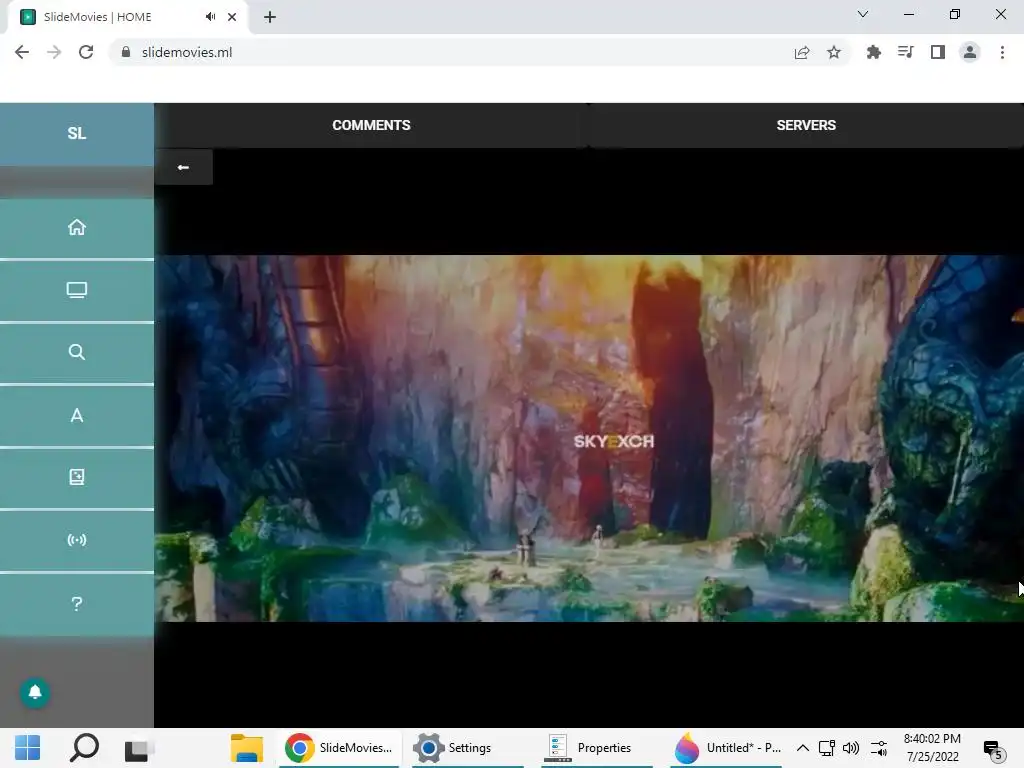View site info via lock icon
The height and width of the screenshot is (768, 1024).
tap(126, 52)
